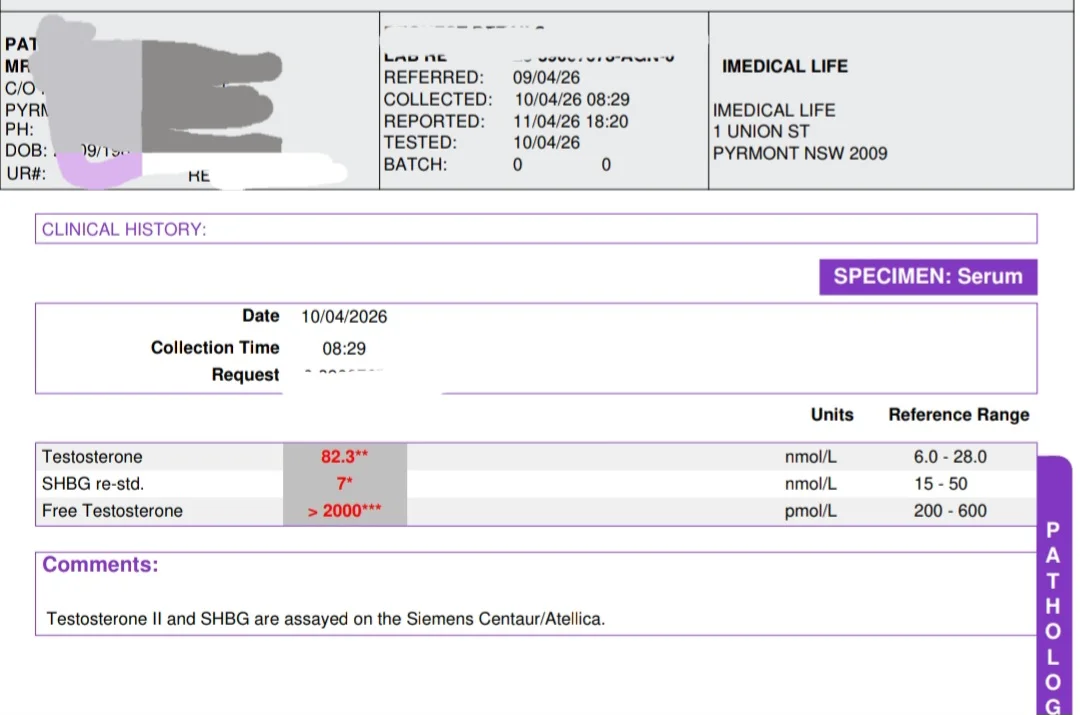The height and width of the screenshot is (715, 1080).
Task: Select the Testosterone row label
Action: (x=92, y=457)
